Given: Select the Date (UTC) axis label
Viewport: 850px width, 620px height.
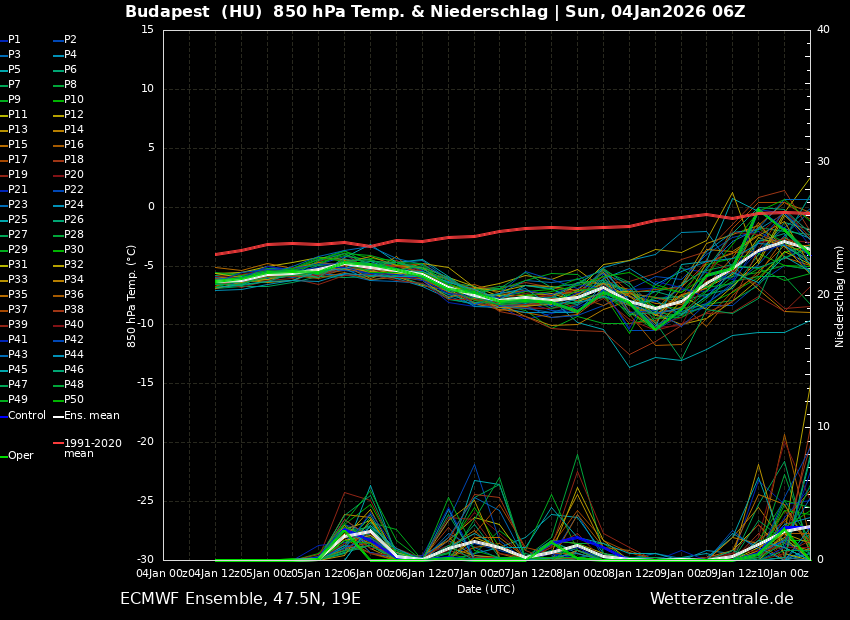Looking at the screenshot, I should coord(486,590).
